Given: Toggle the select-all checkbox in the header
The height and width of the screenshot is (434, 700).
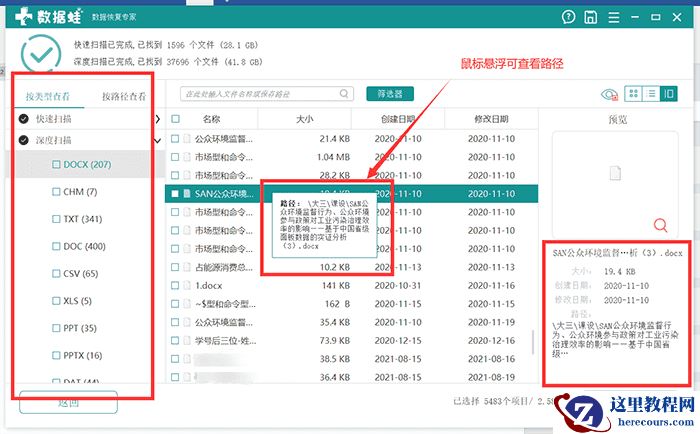Looking at the screenshot, I should coord(175,119).
